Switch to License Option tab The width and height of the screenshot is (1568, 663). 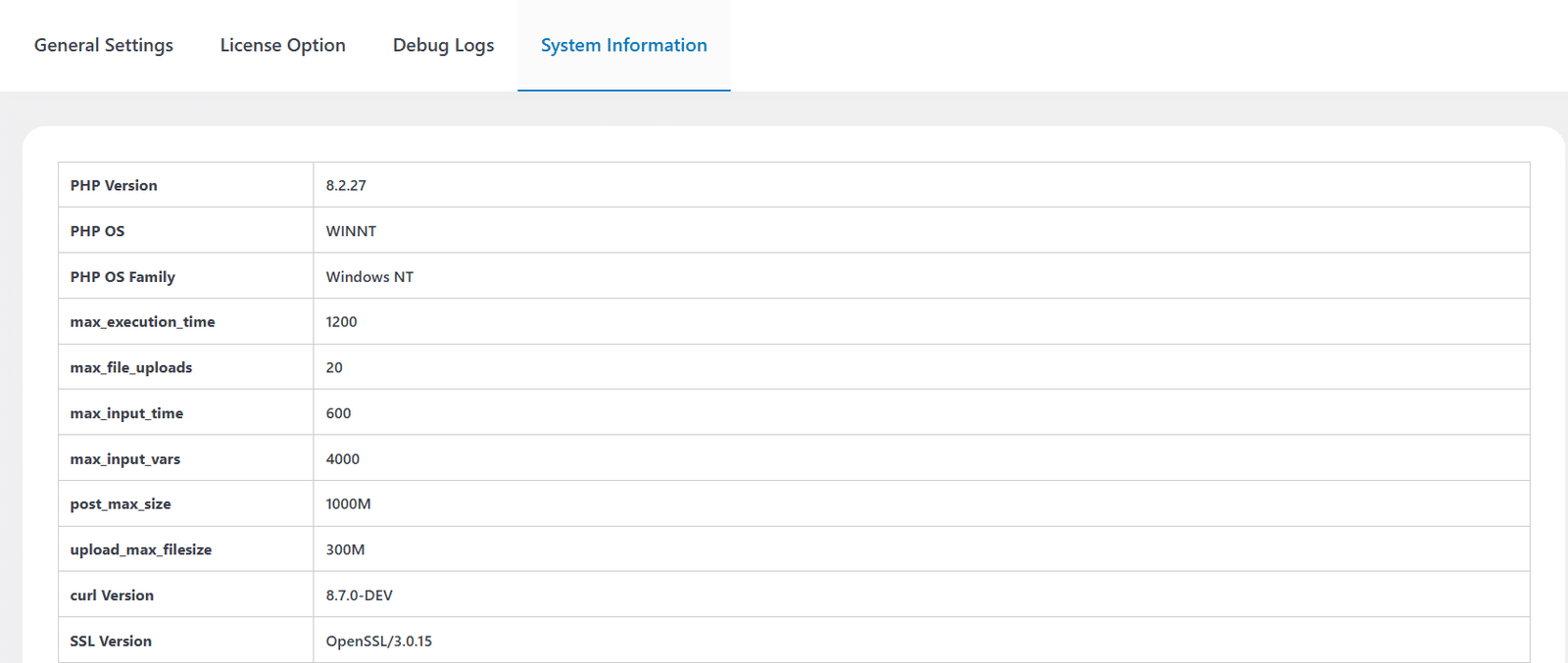tap(282, 45)
